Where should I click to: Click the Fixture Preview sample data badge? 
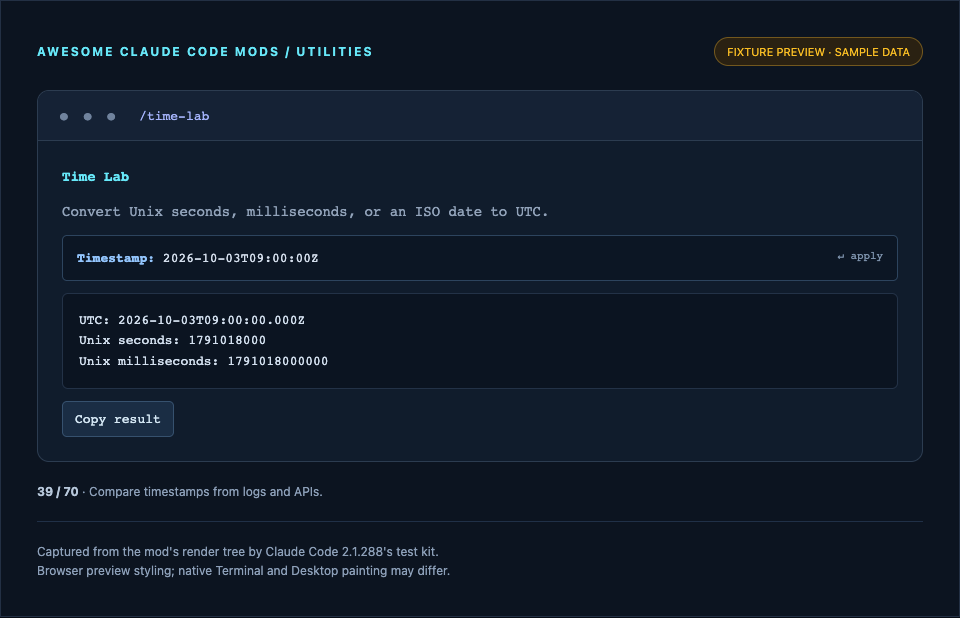click(x=818, y=52)
